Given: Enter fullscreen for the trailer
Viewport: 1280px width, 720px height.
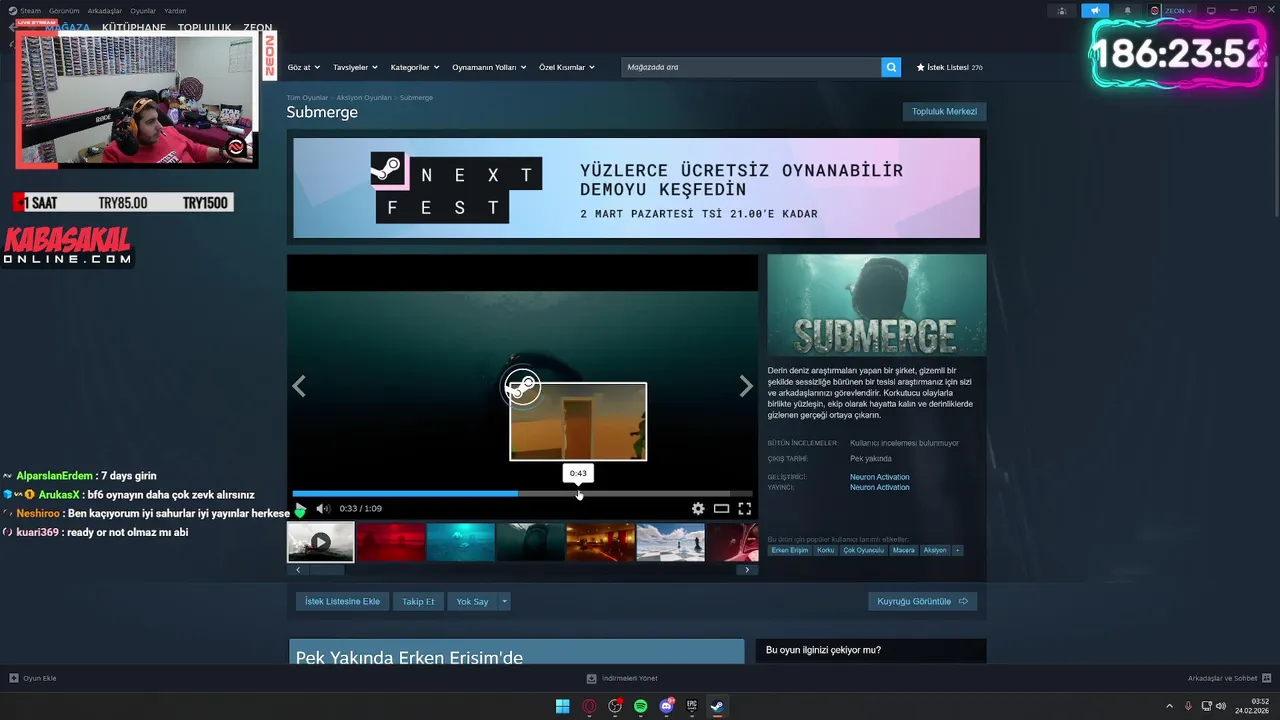Looking at the screenshot, I should click(x=745, y=508).
